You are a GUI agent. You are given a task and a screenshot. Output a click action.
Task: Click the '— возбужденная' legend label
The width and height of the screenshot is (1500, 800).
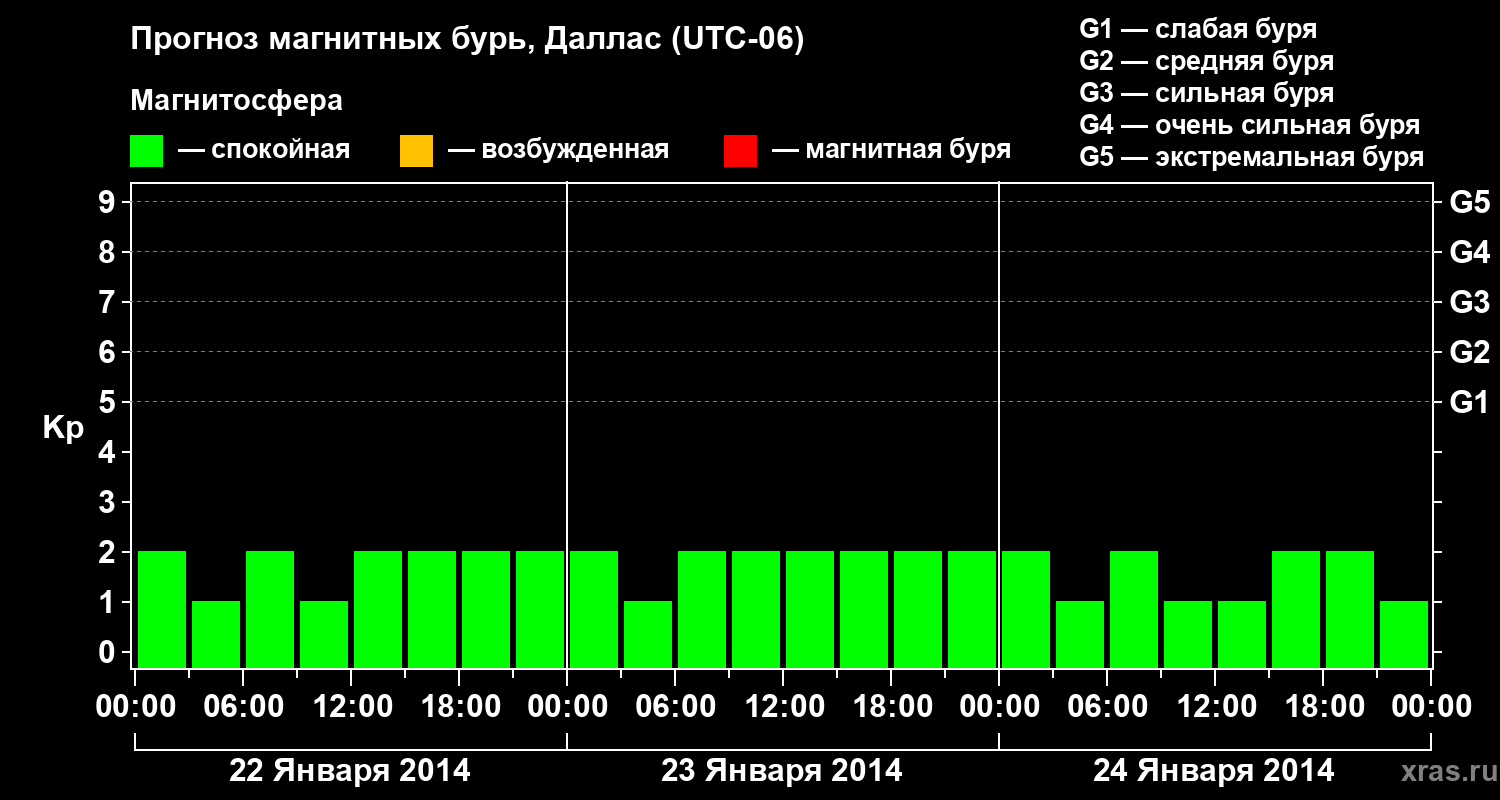click(558, 150)
